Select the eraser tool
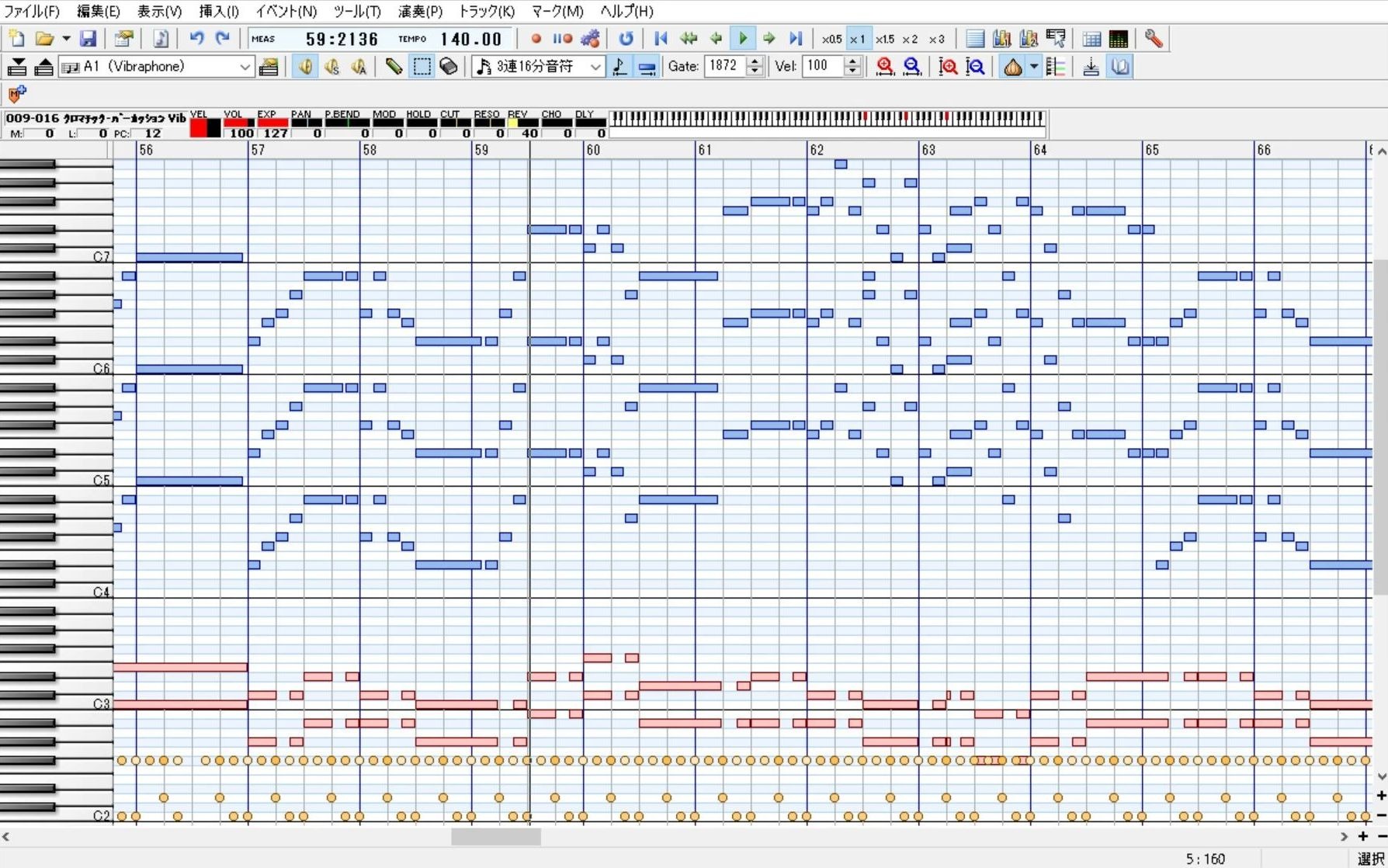 tap(448, 67)
